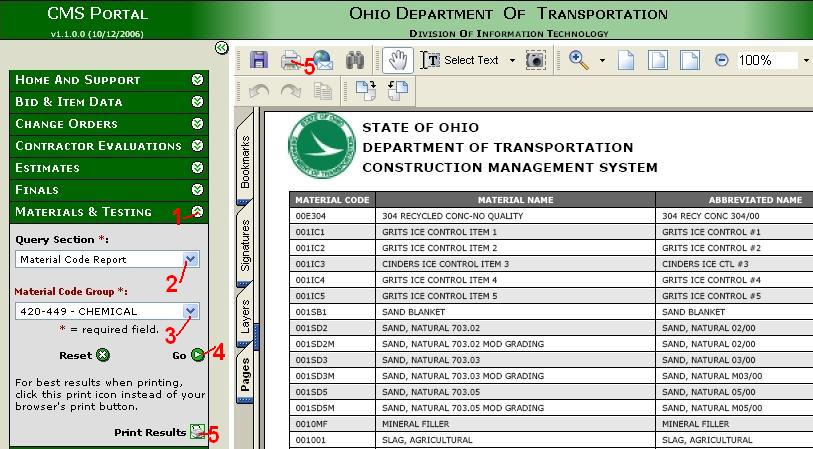Click the email globe envelope icon
Image resolution: width=813 pixels, height=449 pixels.
pos(323,60)
